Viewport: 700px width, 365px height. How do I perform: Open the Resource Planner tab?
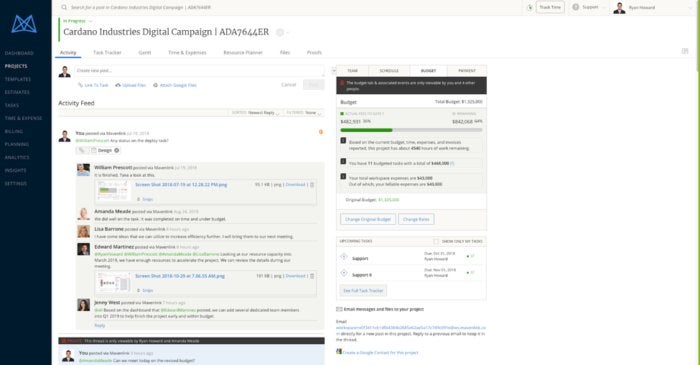(243, 52)
